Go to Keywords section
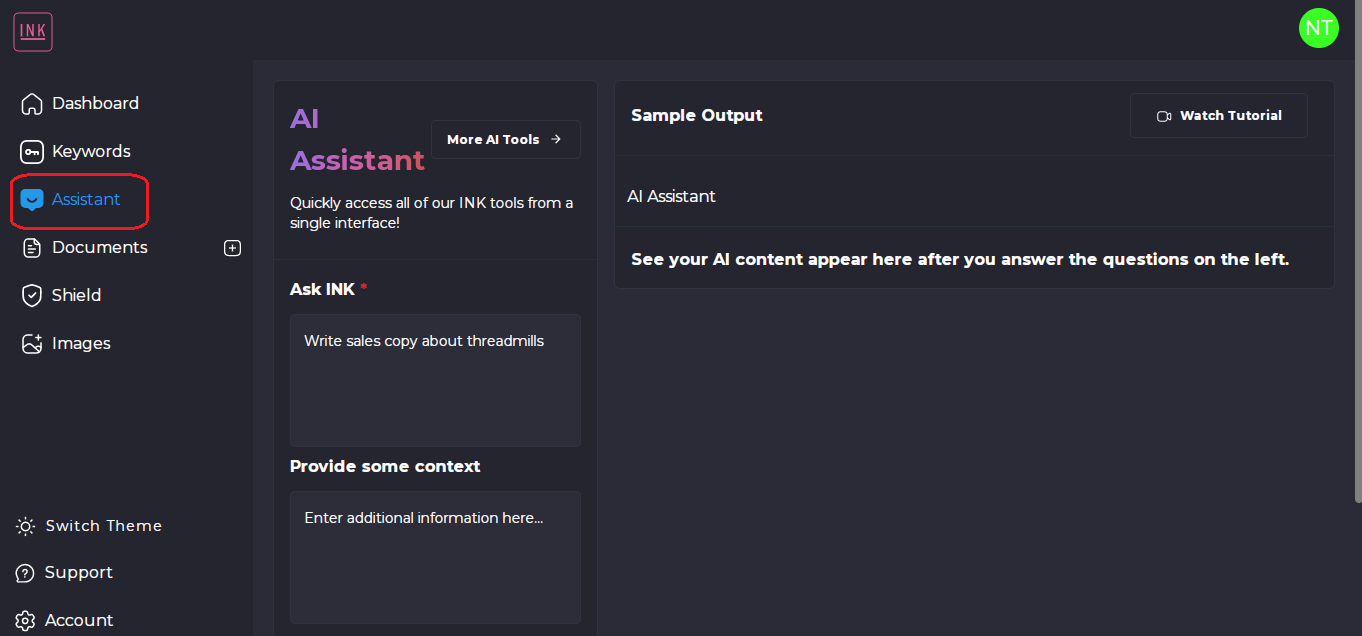The image size is (1362, 636). 91,151
